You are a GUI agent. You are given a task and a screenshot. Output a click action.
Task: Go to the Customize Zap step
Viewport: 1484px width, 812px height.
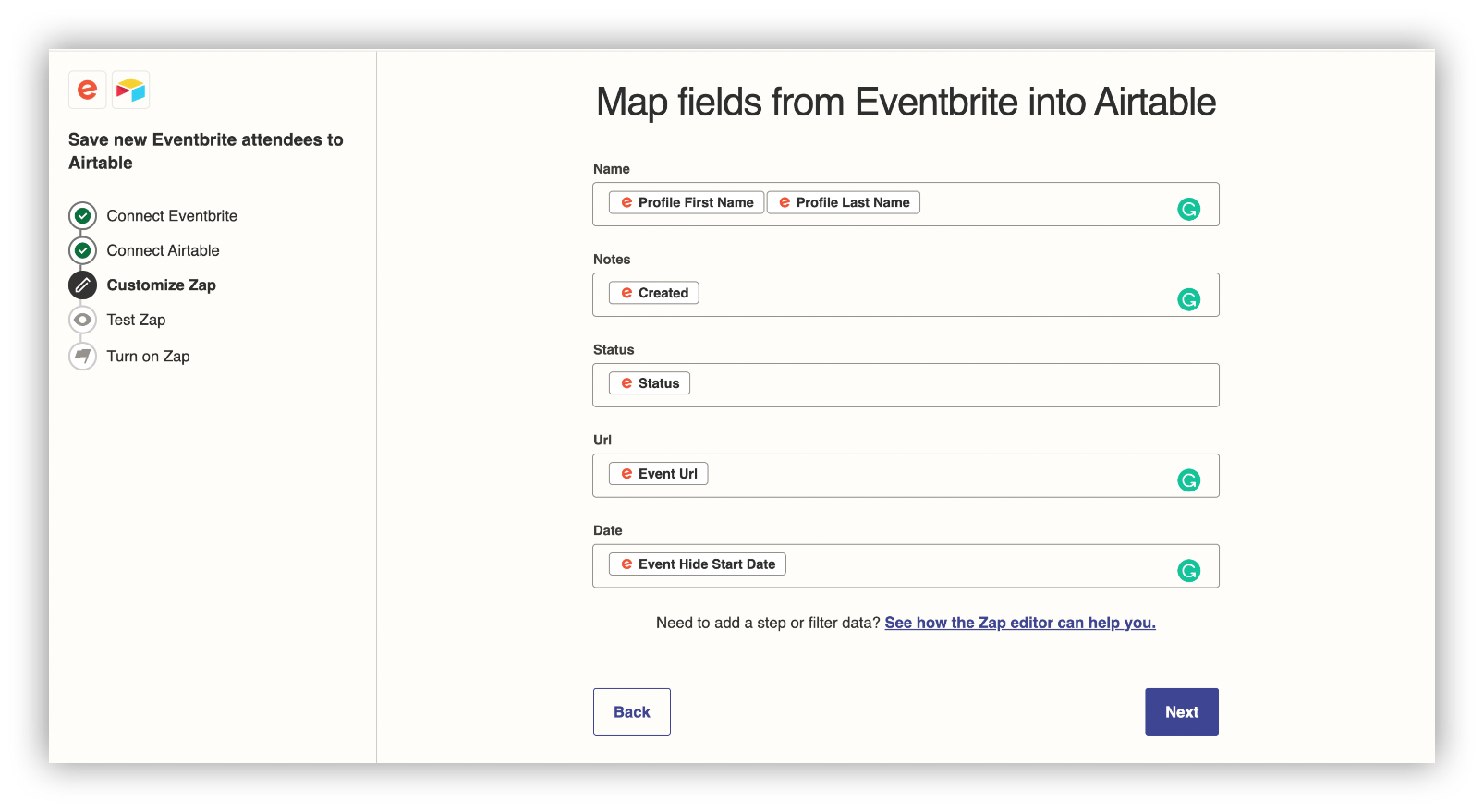[161, 285]
